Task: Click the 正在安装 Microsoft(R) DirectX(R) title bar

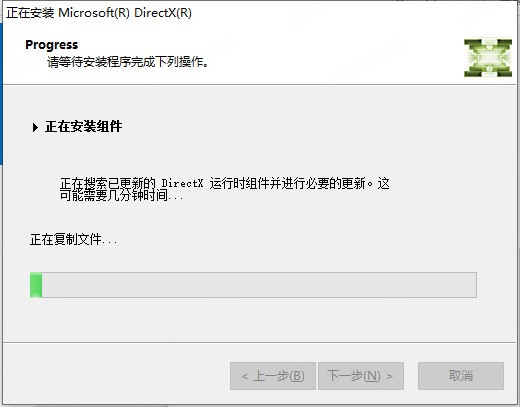Action: tap(260, 13)
